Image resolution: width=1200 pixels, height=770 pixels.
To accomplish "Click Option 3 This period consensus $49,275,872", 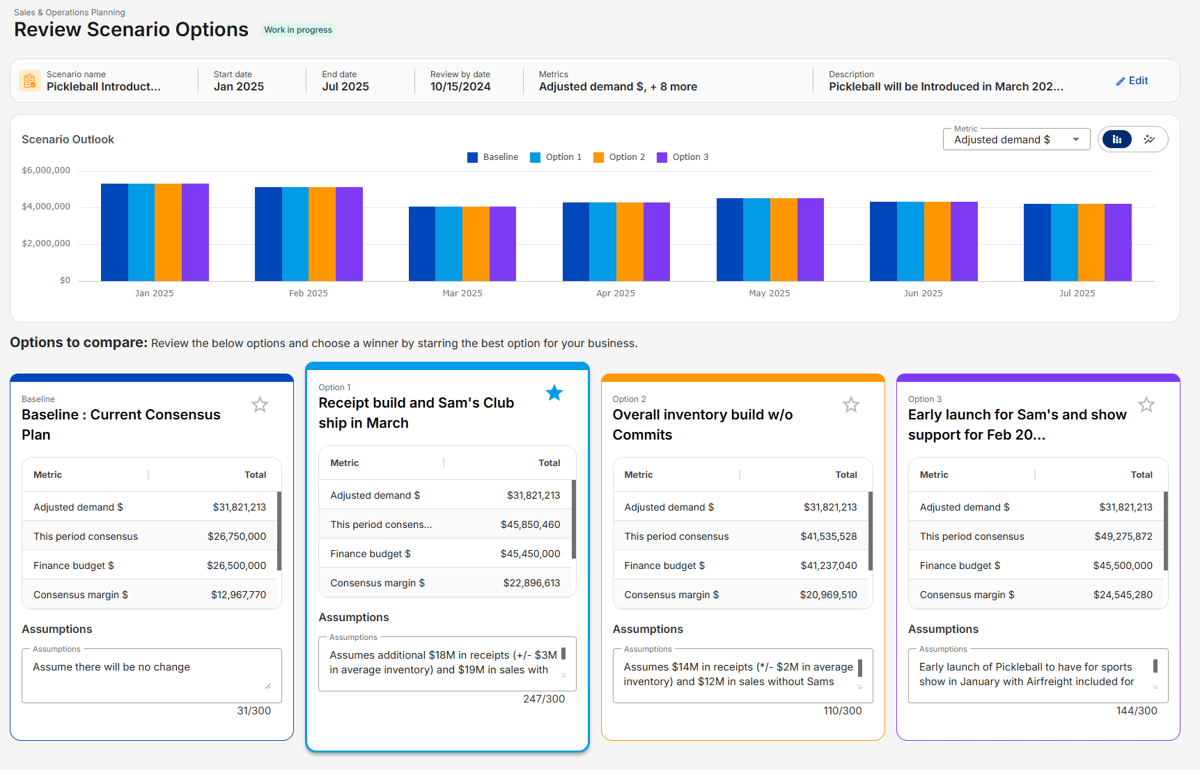I will click(1036, 536).
